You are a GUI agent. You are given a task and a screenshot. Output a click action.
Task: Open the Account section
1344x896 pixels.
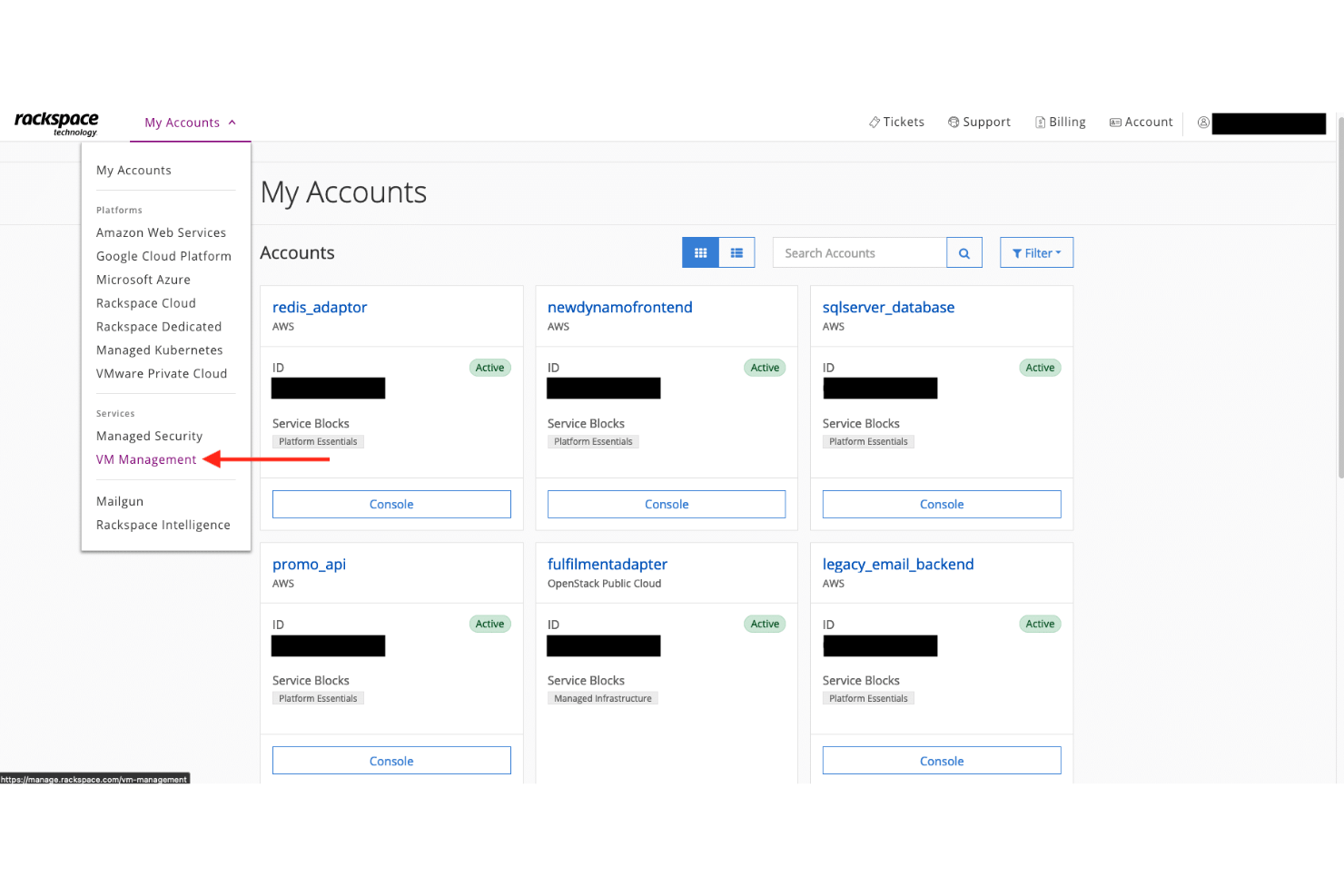point(1141,122)
